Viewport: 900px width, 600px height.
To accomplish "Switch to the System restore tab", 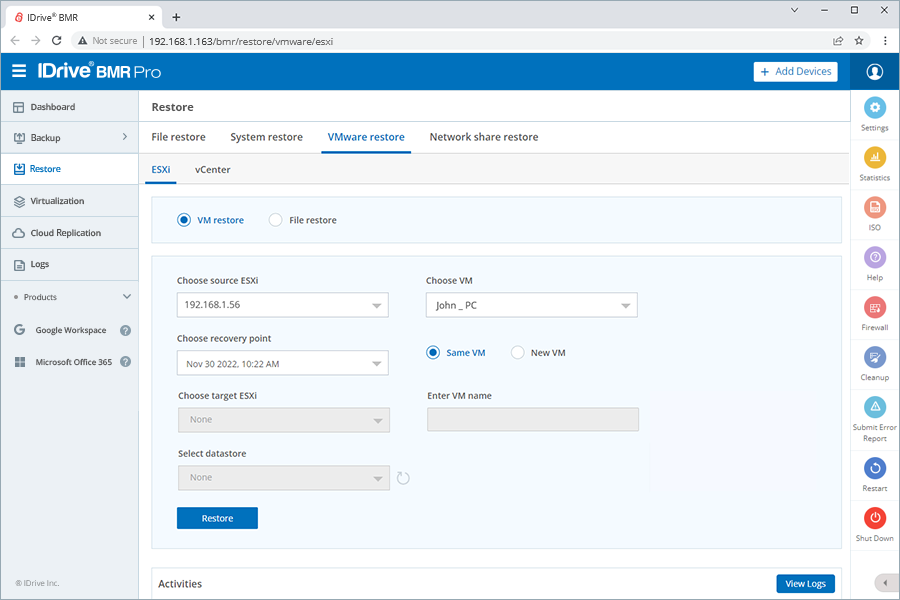I will coord(266,137).
